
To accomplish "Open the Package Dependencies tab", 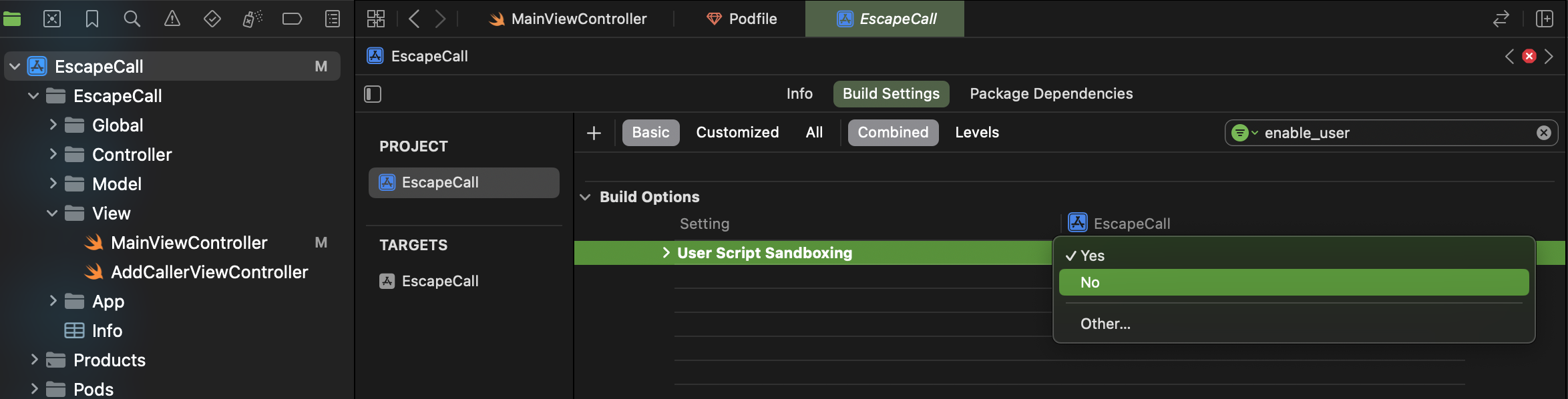I will 1051,94.
